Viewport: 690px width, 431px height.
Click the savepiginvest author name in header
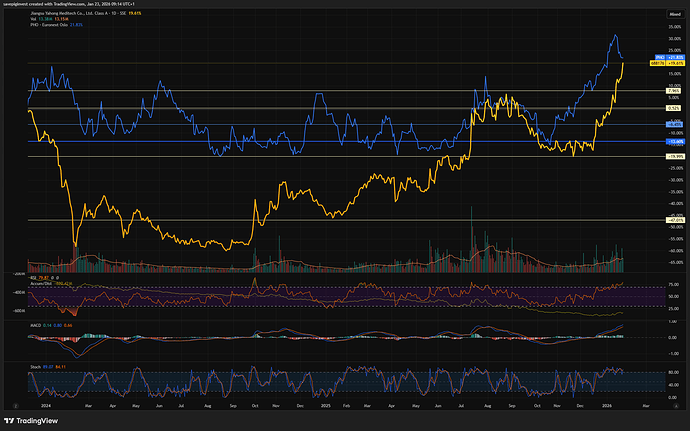coord(24,5)
